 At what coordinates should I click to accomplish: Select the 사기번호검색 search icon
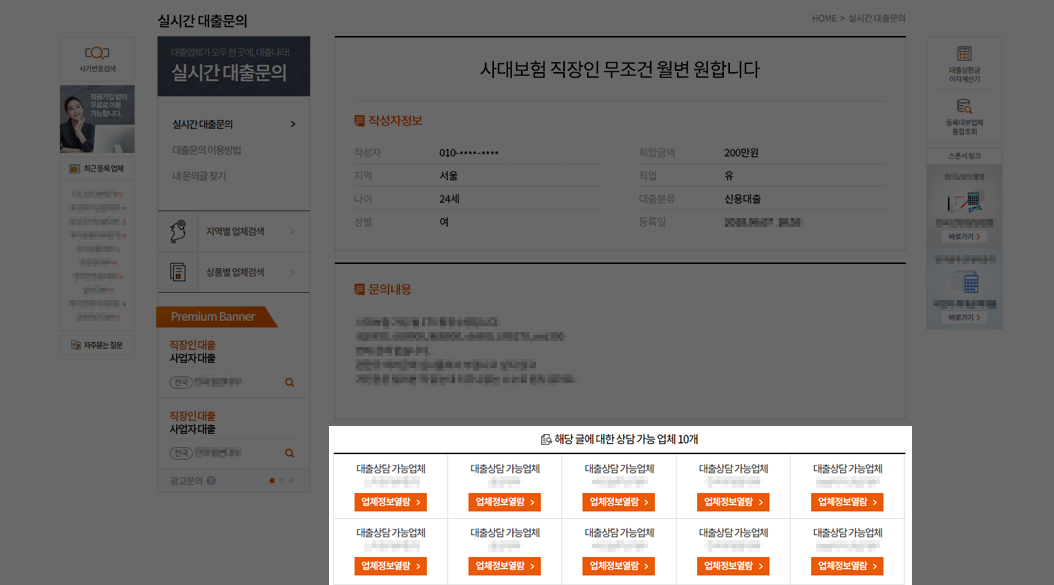coord(95,54)
